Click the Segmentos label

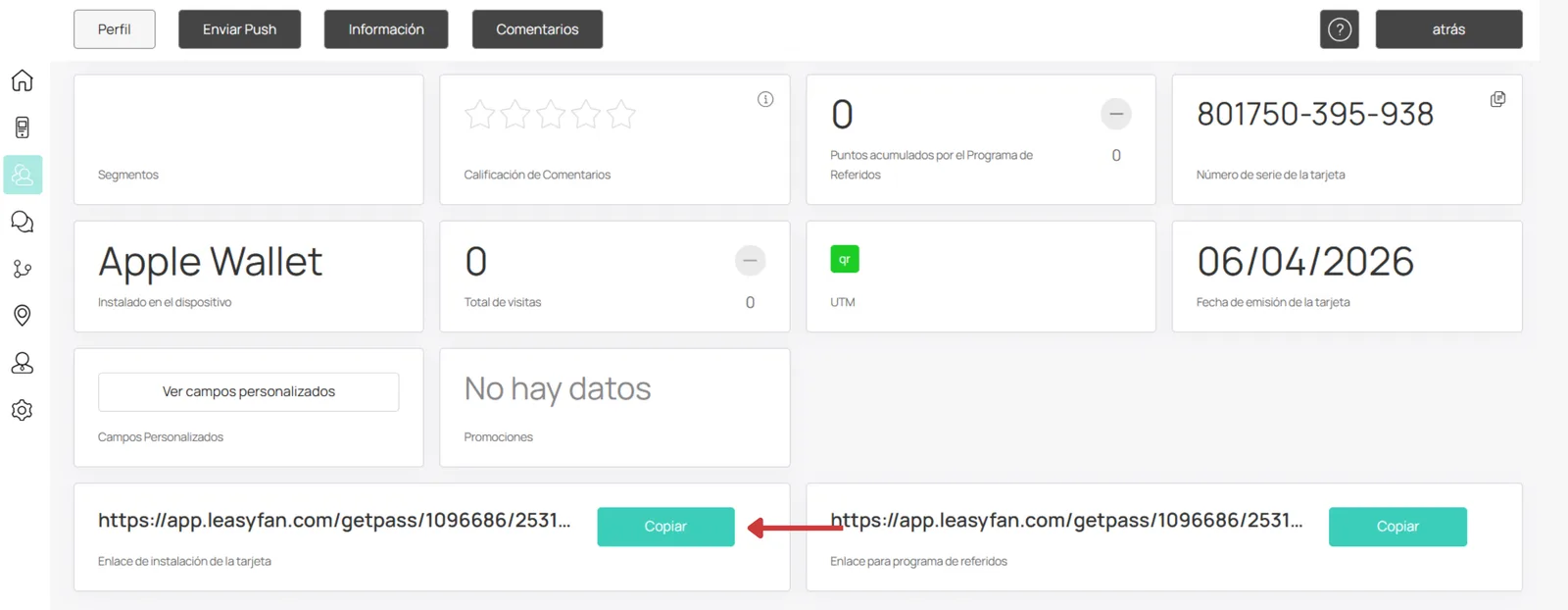(128, 175)
